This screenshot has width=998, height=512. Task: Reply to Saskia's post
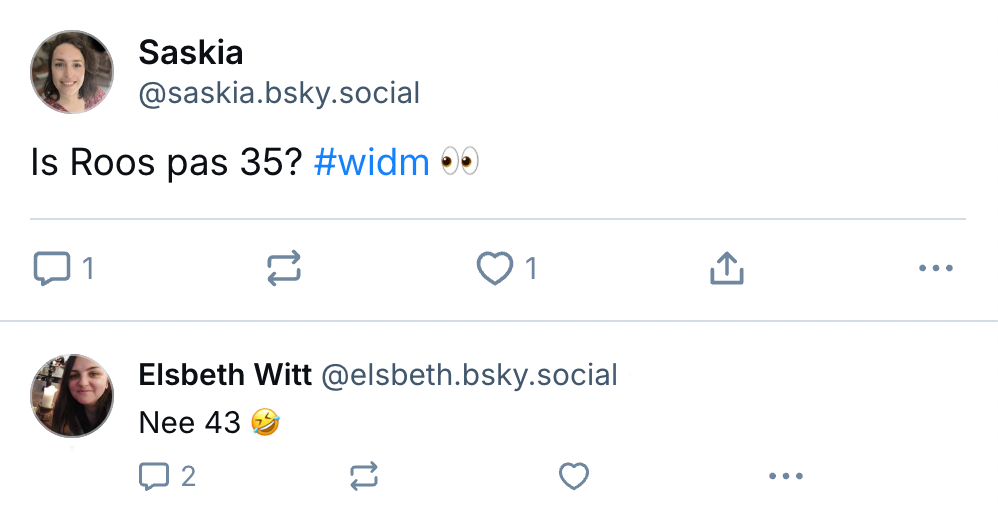52,268
